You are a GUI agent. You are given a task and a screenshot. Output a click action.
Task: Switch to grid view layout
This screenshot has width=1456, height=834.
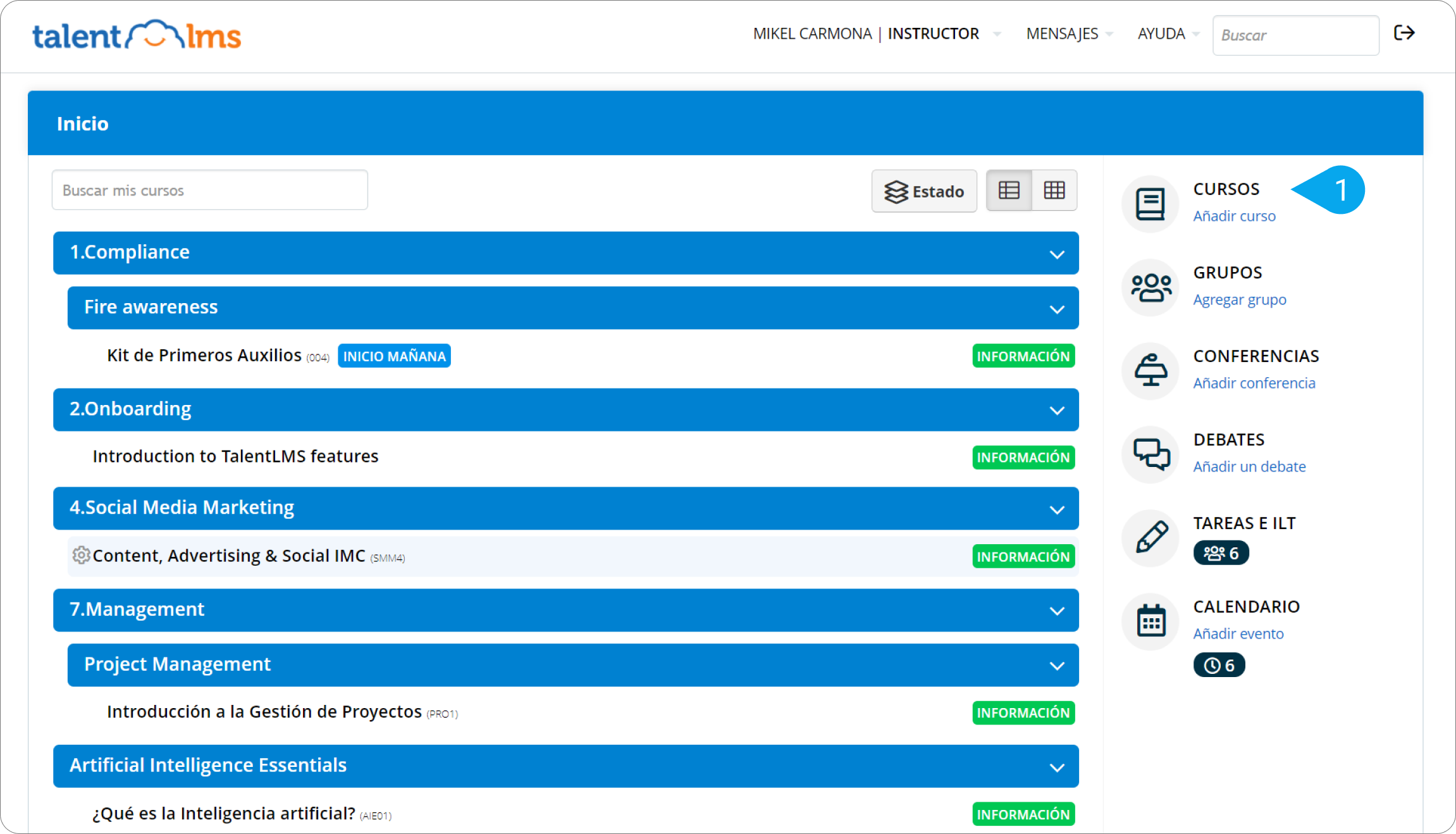click(1054, 190)
